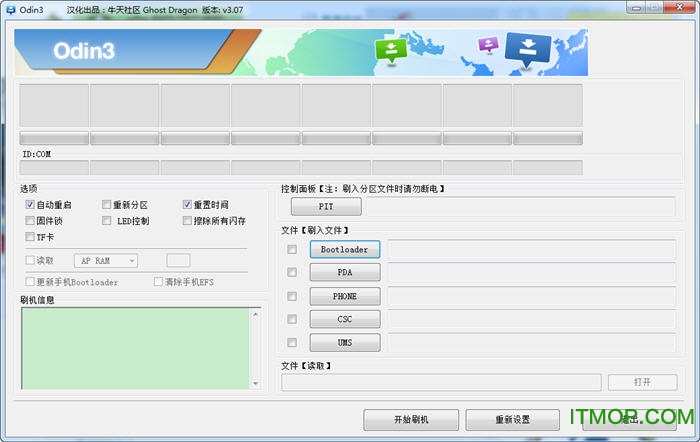Click the UMS file button
This screenshot has width=700, height=442.
(x=345, y=342)
